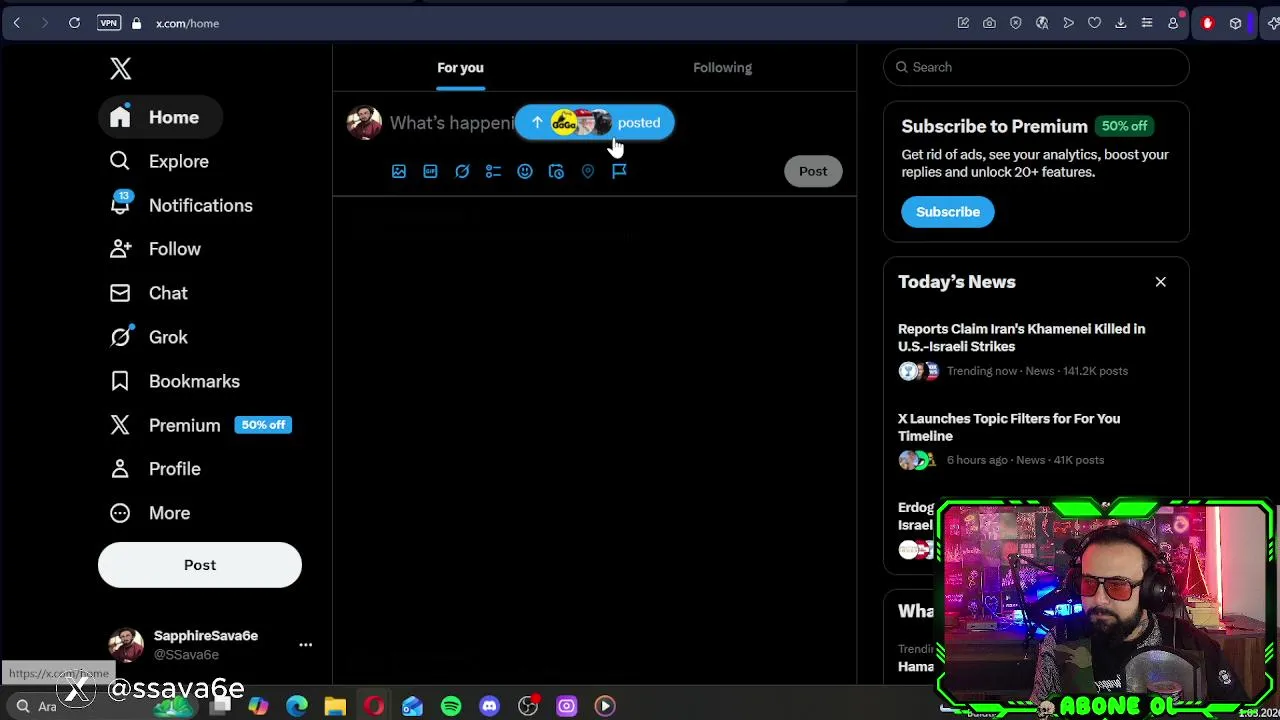The height and width of the screenshot is (720, 1280).
Task: Open Spotify from the taskbar
Action: pyautogui.click(x=451, y=706)
